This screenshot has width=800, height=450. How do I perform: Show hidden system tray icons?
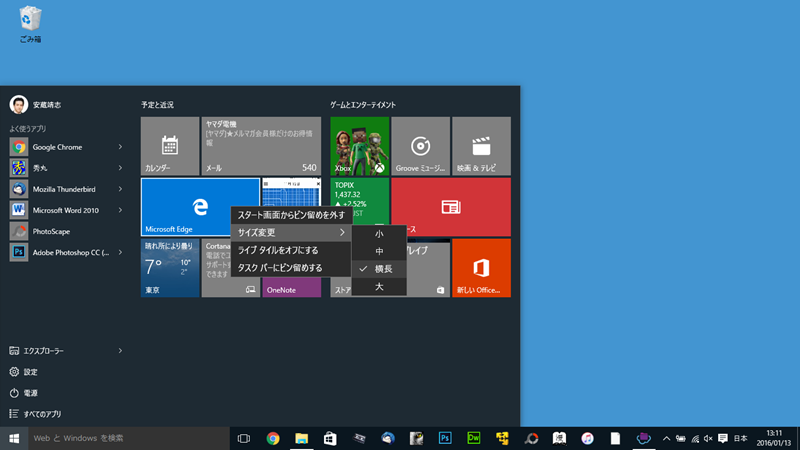click(x=666, y=438)
